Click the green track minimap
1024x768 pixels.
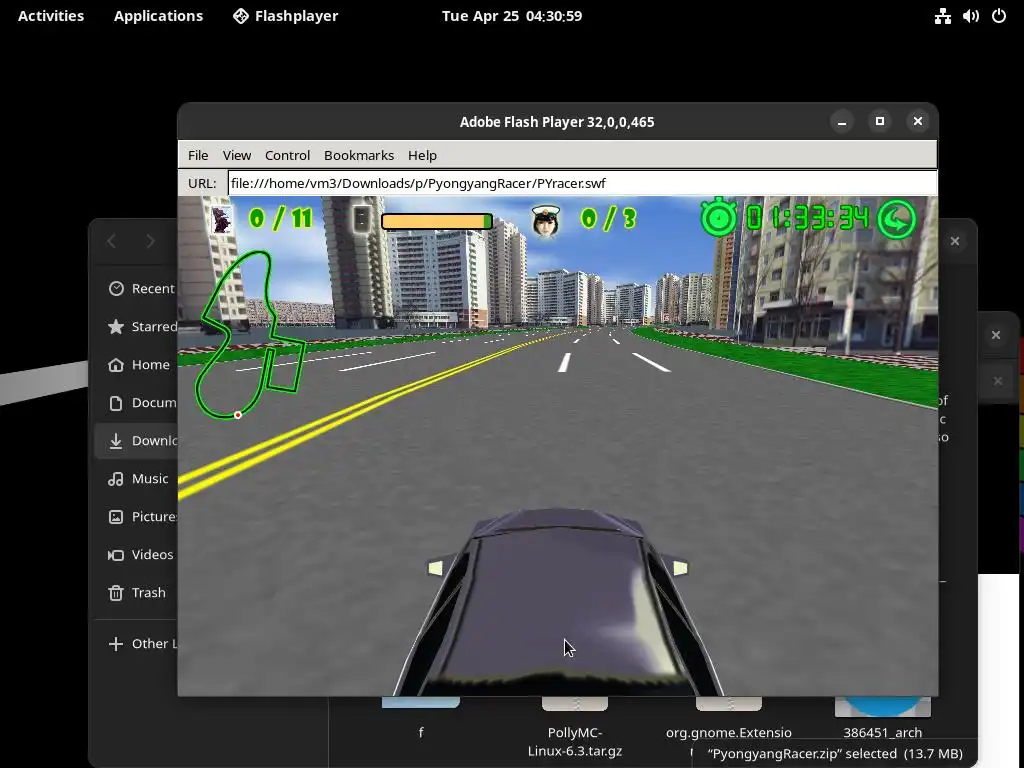[x=249, y=334]
